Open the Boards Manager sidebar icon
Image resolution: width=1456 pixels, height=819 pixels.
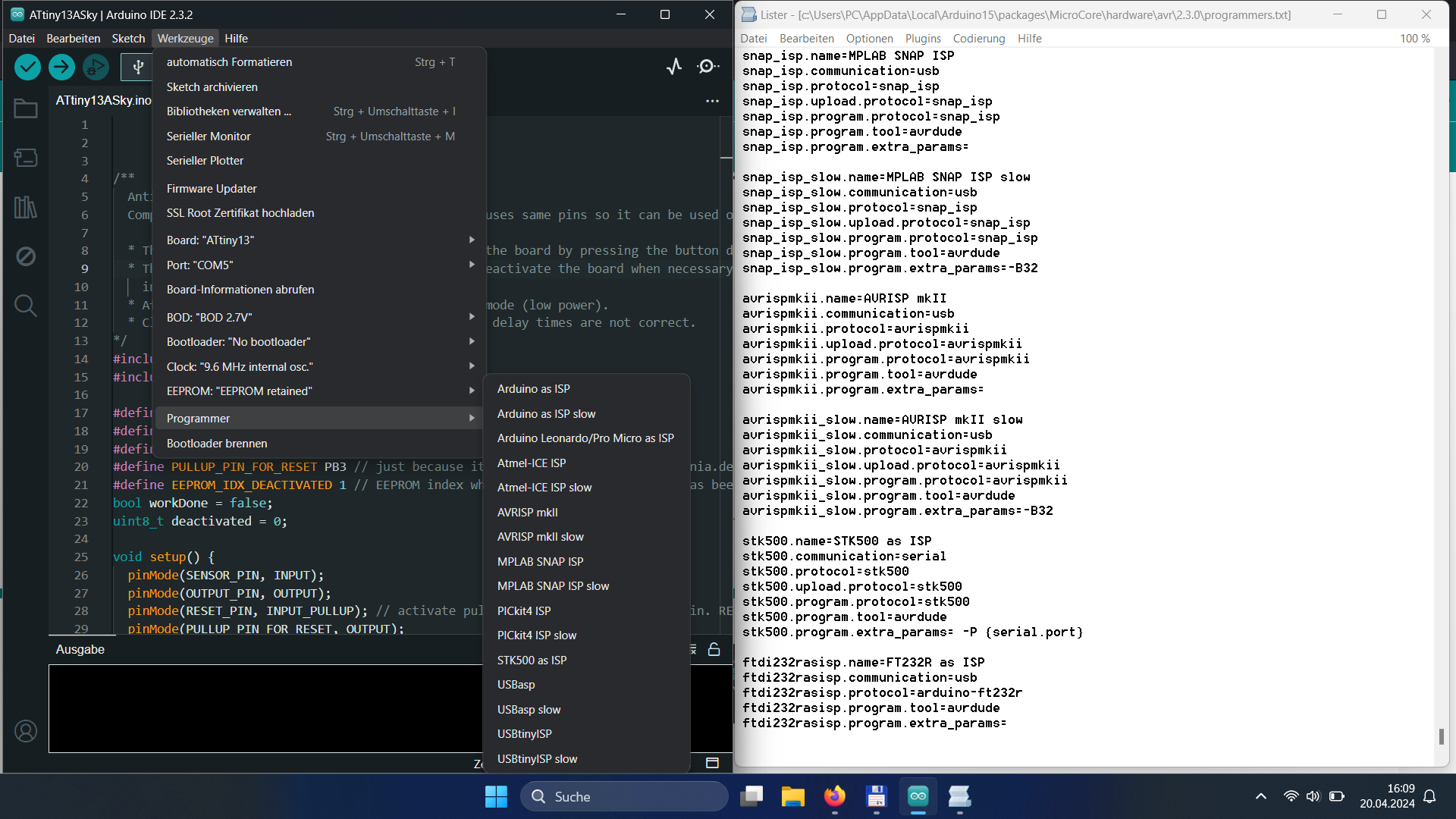click(26, 158)
